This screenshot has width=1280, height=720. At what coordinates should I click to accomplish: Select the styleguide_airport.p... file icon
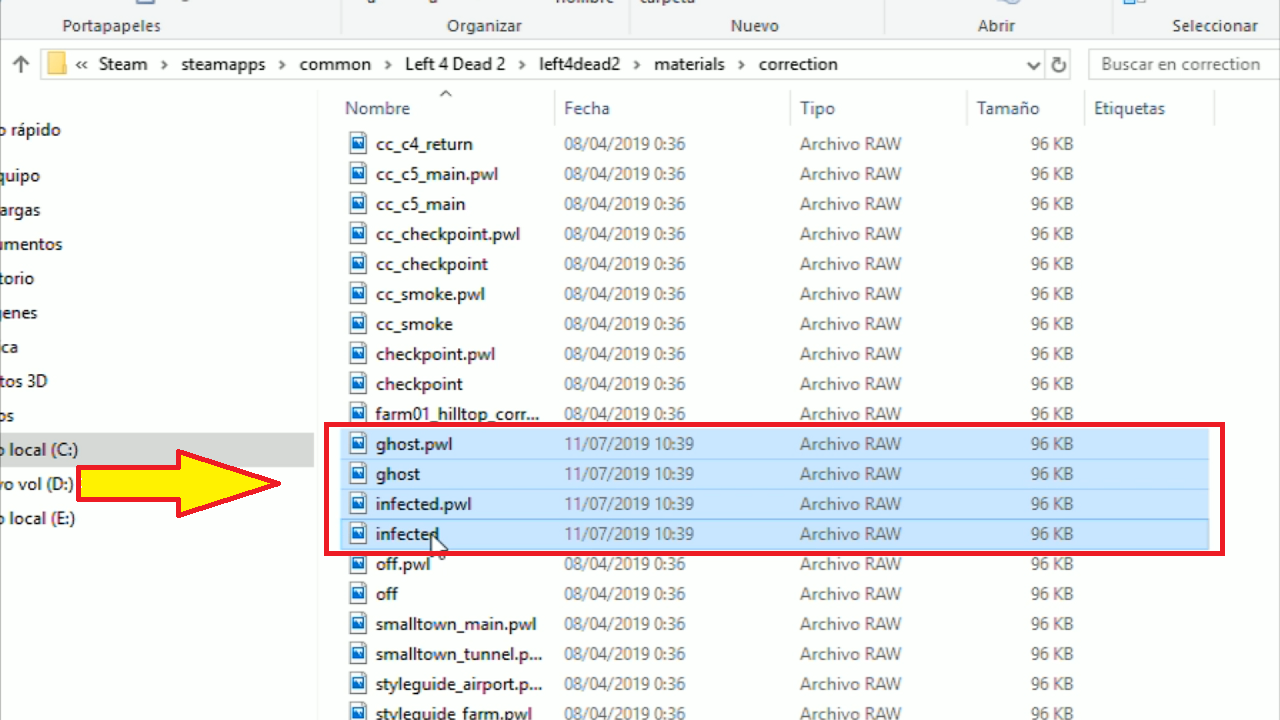pos(359,683)
